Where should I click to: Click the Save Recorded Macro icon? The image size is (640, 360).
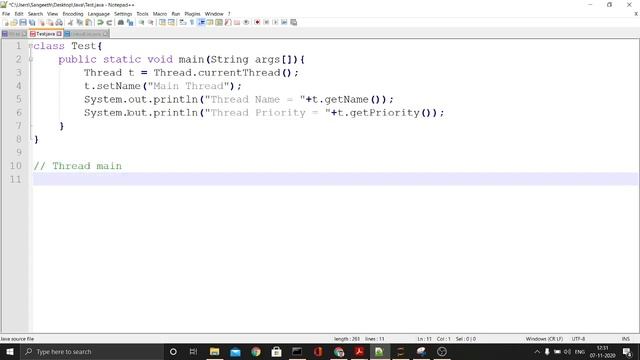coord(293,22)
